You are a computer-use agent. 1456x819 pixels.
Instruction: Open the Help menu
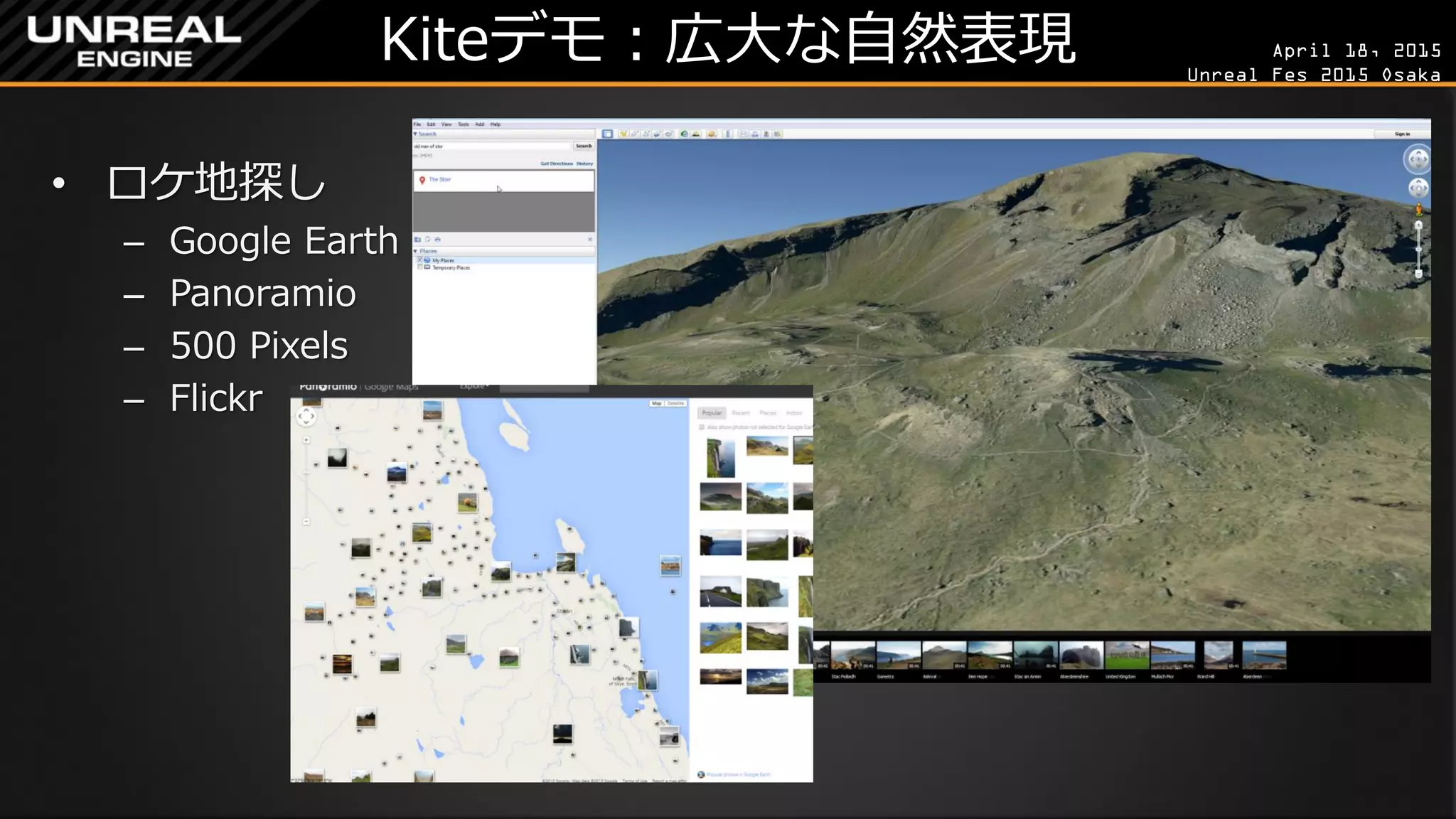coord(496,124)
